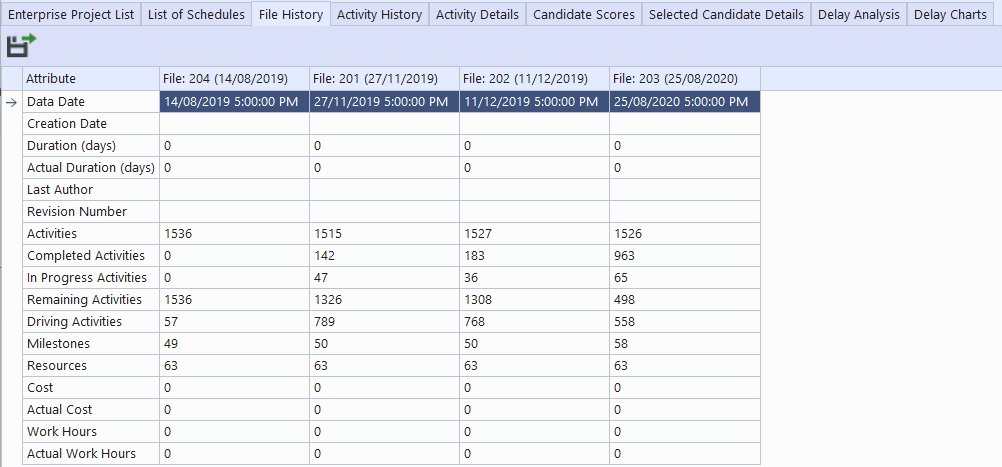The height and width of the screenshot is (467, 1002).
Task: Click the Attribute column header
Action: pyautogui.click(x=90, y=78)
